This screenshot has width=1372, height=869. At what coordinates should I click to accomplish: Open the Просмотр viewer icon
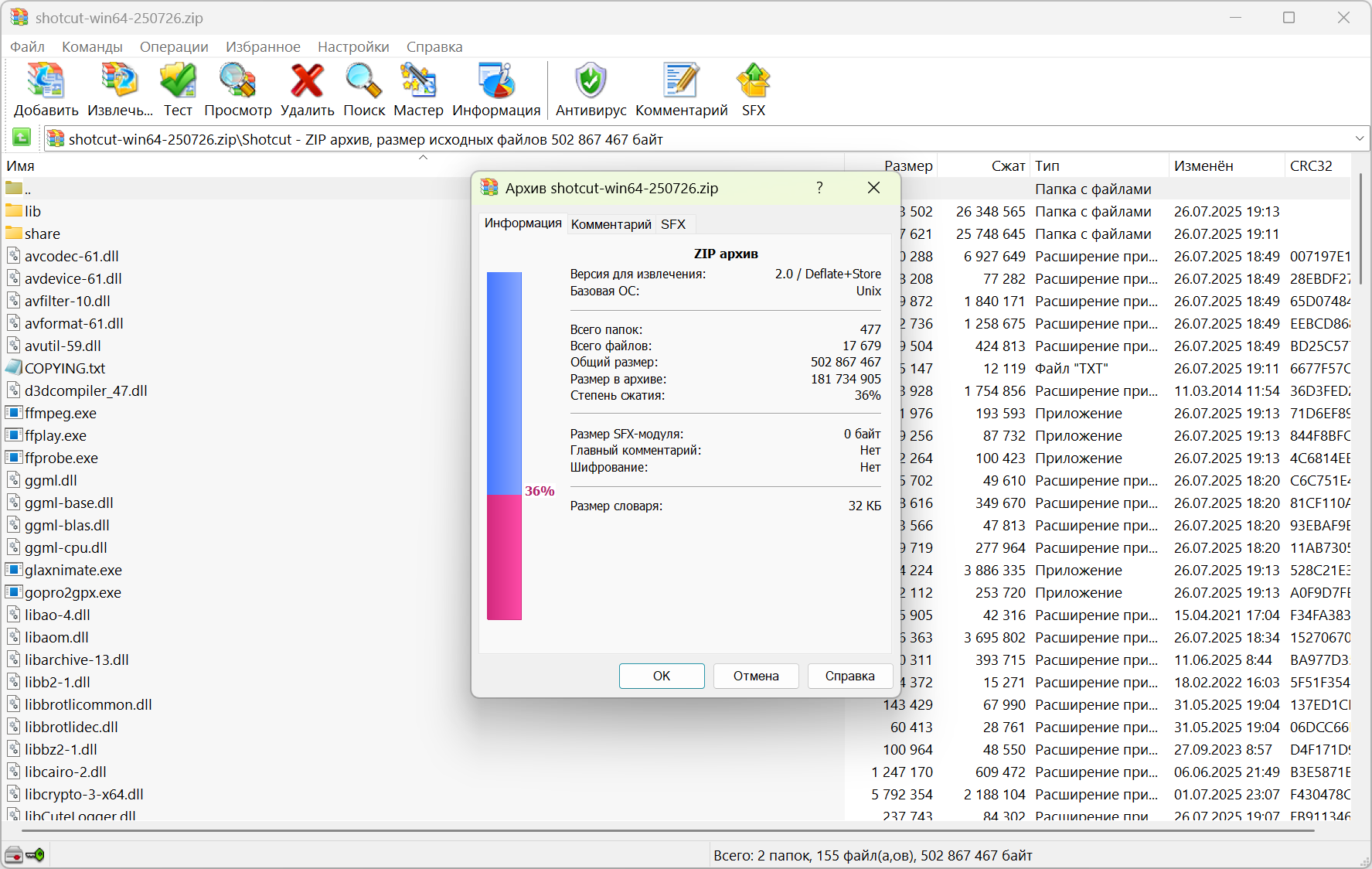click(x=237, y=81)
